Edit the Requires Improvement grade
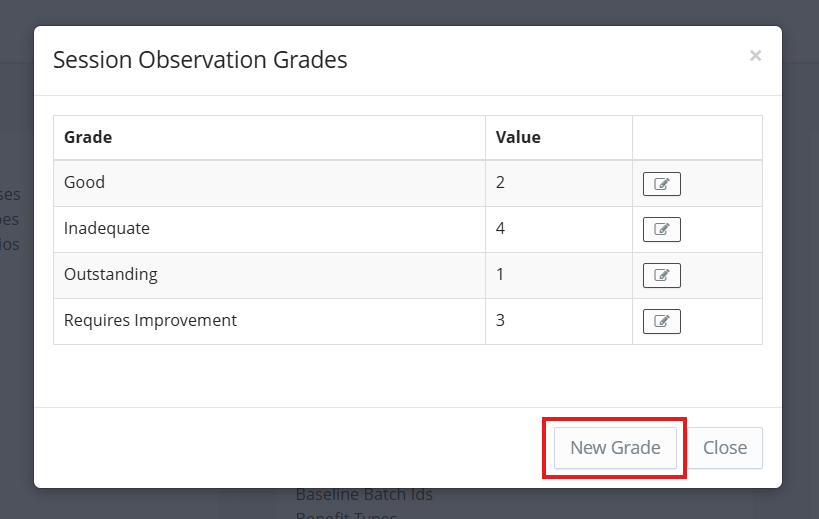 coord(661,322)
